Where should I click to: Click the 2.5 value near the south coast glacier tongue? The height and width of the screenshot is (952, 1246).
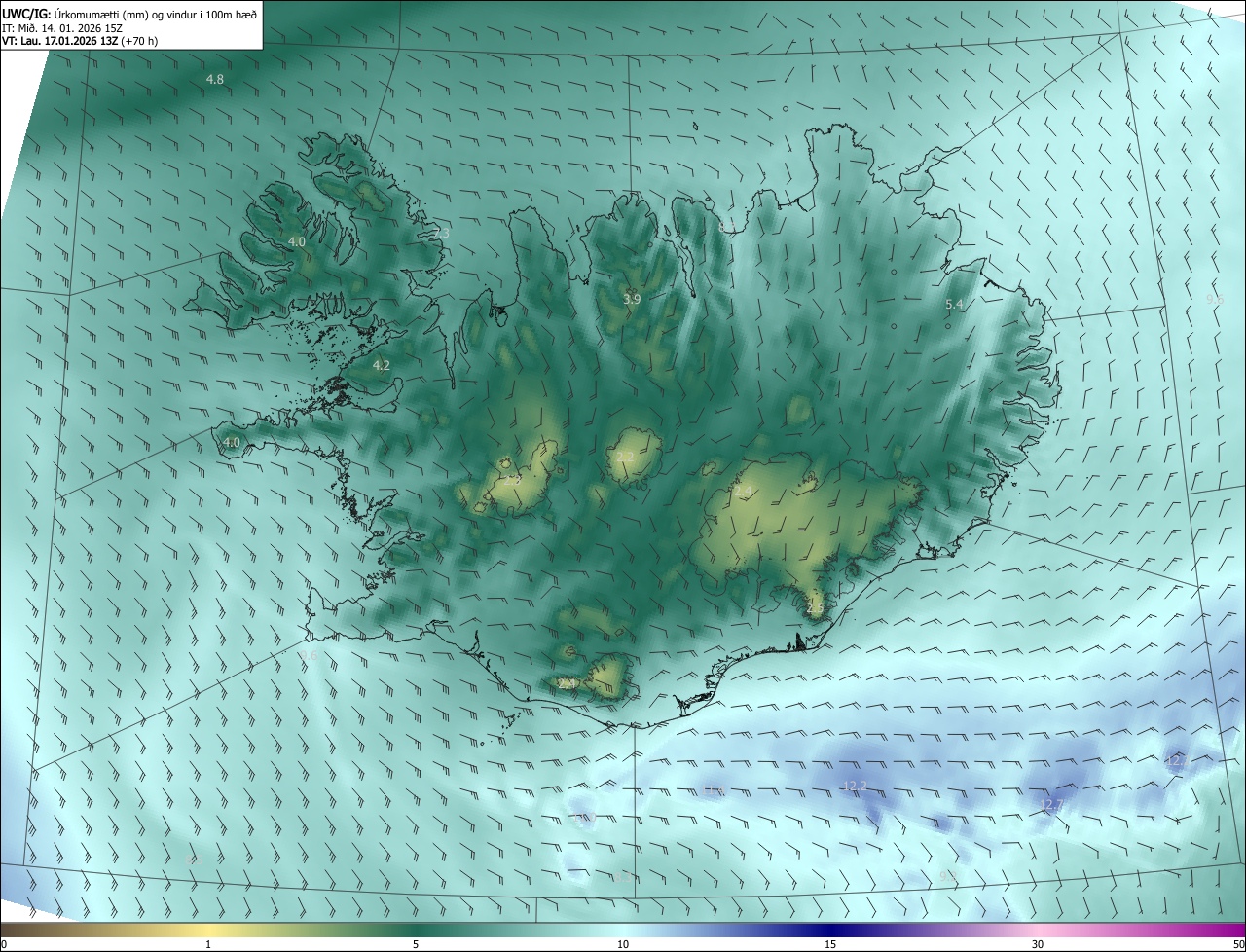point(816,608)
